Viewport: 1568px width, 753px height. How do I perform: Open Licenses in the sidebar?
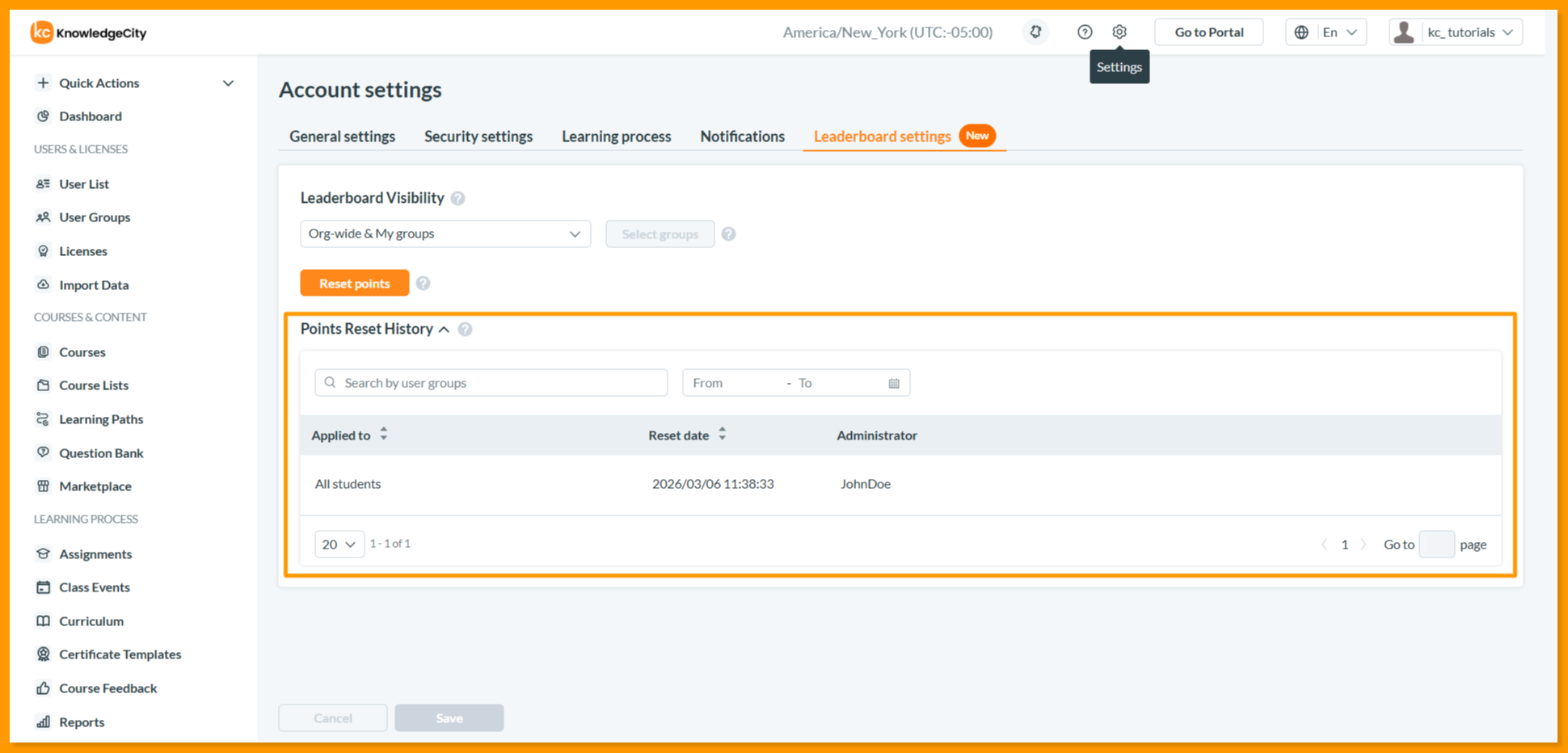click(x=83, y=251)
